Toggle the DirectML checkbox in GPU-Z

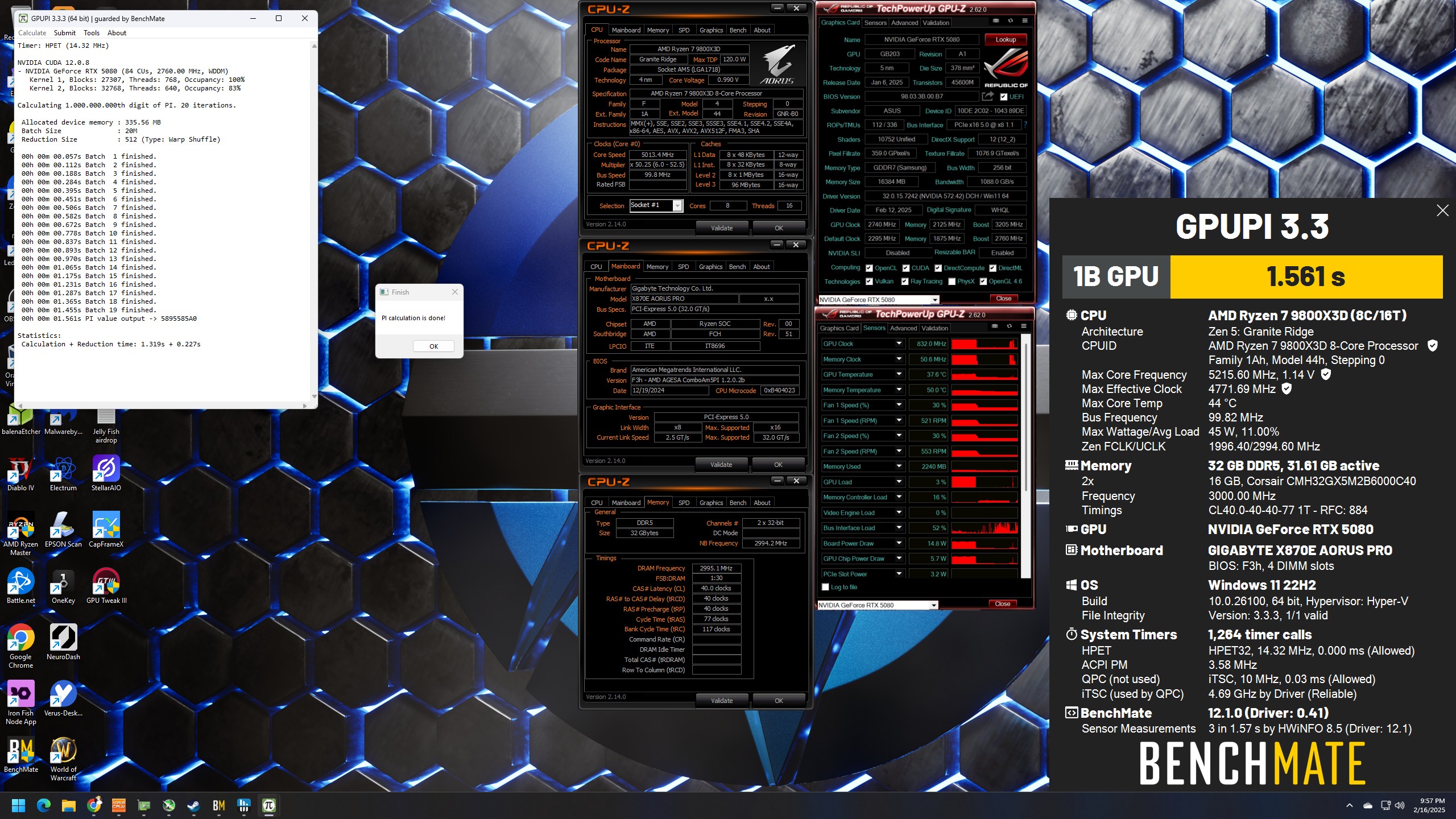click(992, 268)
